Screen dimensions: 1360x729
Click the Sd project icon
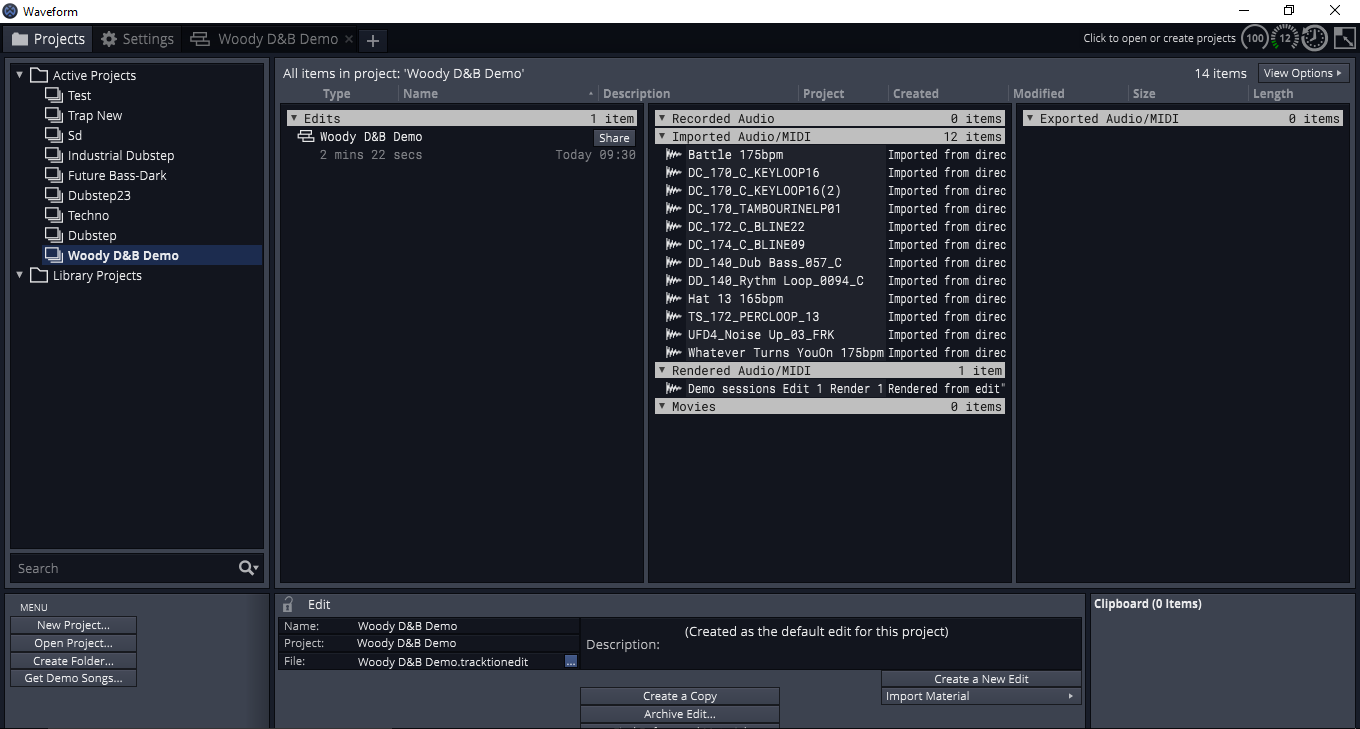point(54,135)
